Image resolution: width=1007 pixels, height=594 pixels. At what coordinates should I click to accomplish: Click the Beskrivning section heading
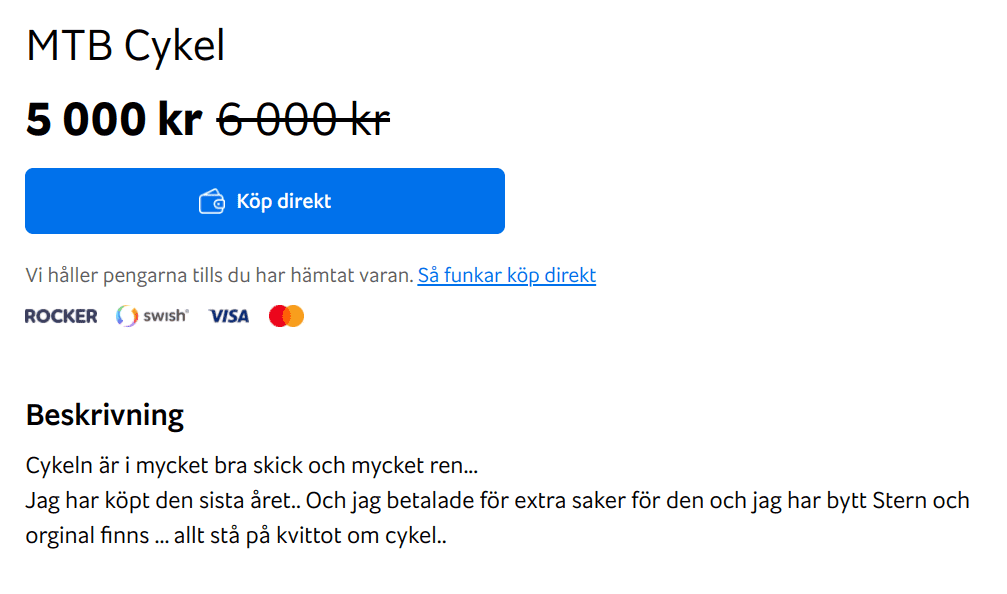click(x=104, y=413)
